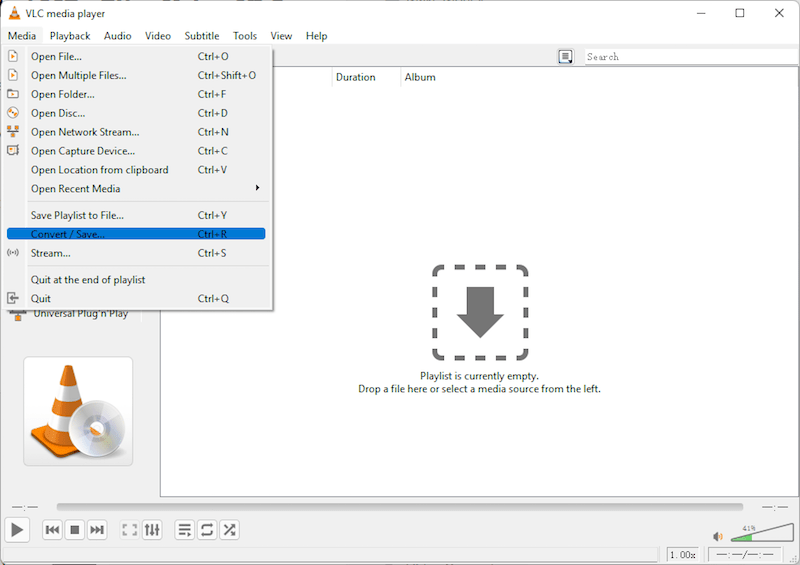
Task: Expand the Open Recent Media submenu
Action: [136, 188]
